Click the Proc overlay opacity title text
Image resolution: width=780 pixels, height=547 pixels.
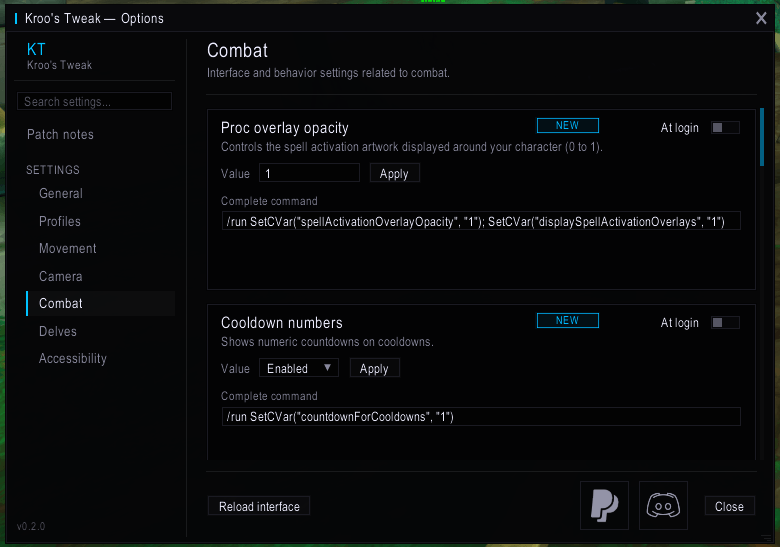click(x=285, y=128)
